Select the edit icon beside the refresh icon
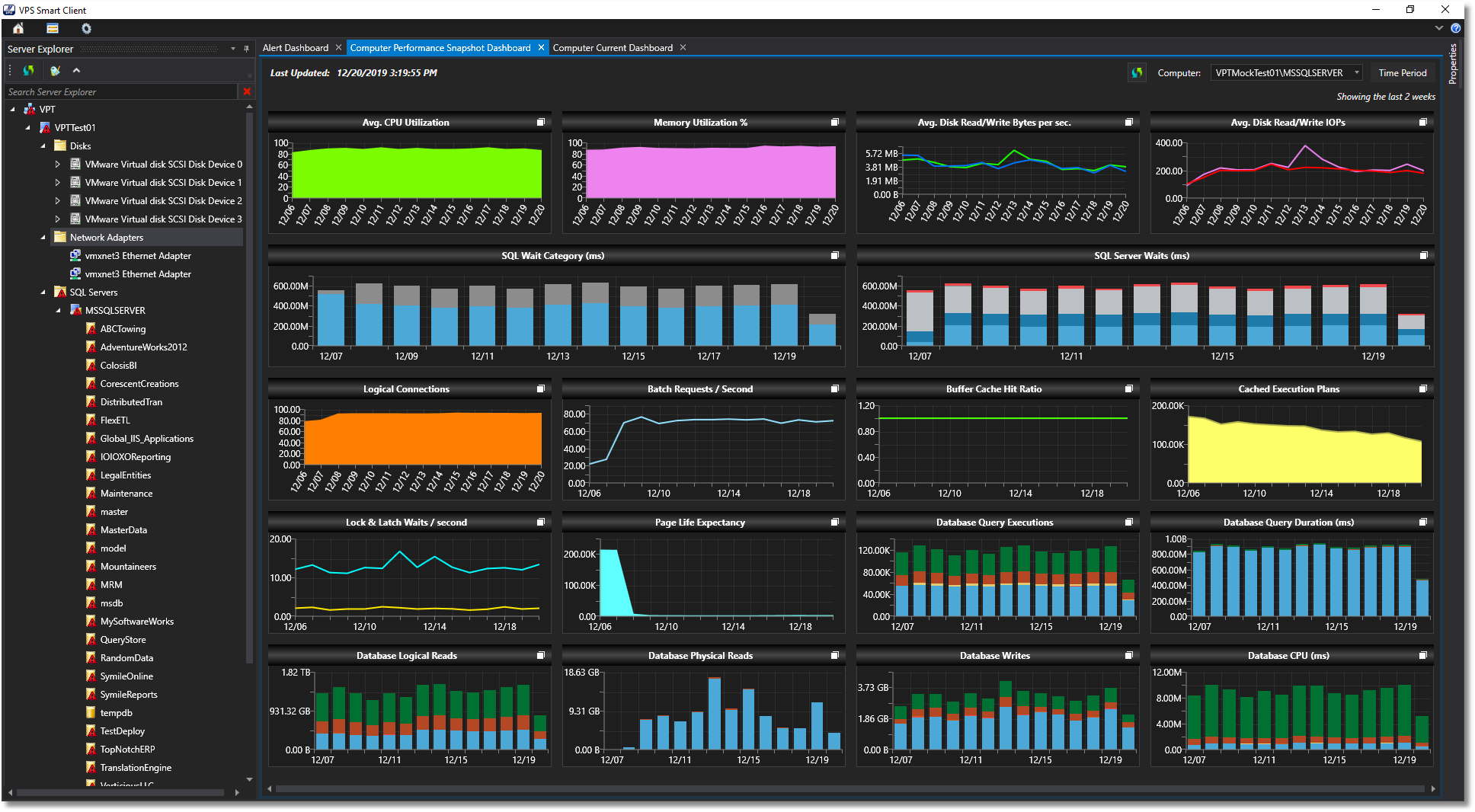Screen dimensions: 1475x812 coord(53,70)
